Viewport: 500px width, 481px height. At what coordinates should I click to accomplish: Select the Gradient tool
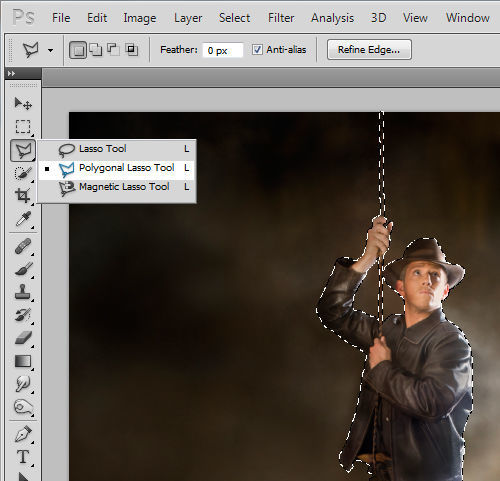click(23, 361)
